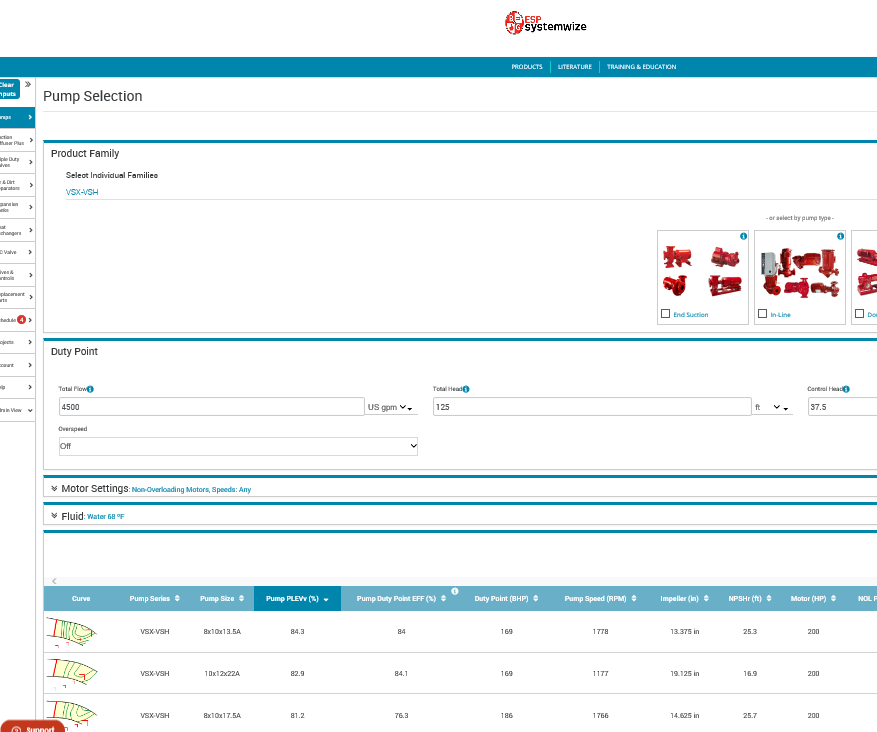Sort by Pump Duty Point EFF arrows
The width and height of the screenshot is (877, 732).
(444, 598)
